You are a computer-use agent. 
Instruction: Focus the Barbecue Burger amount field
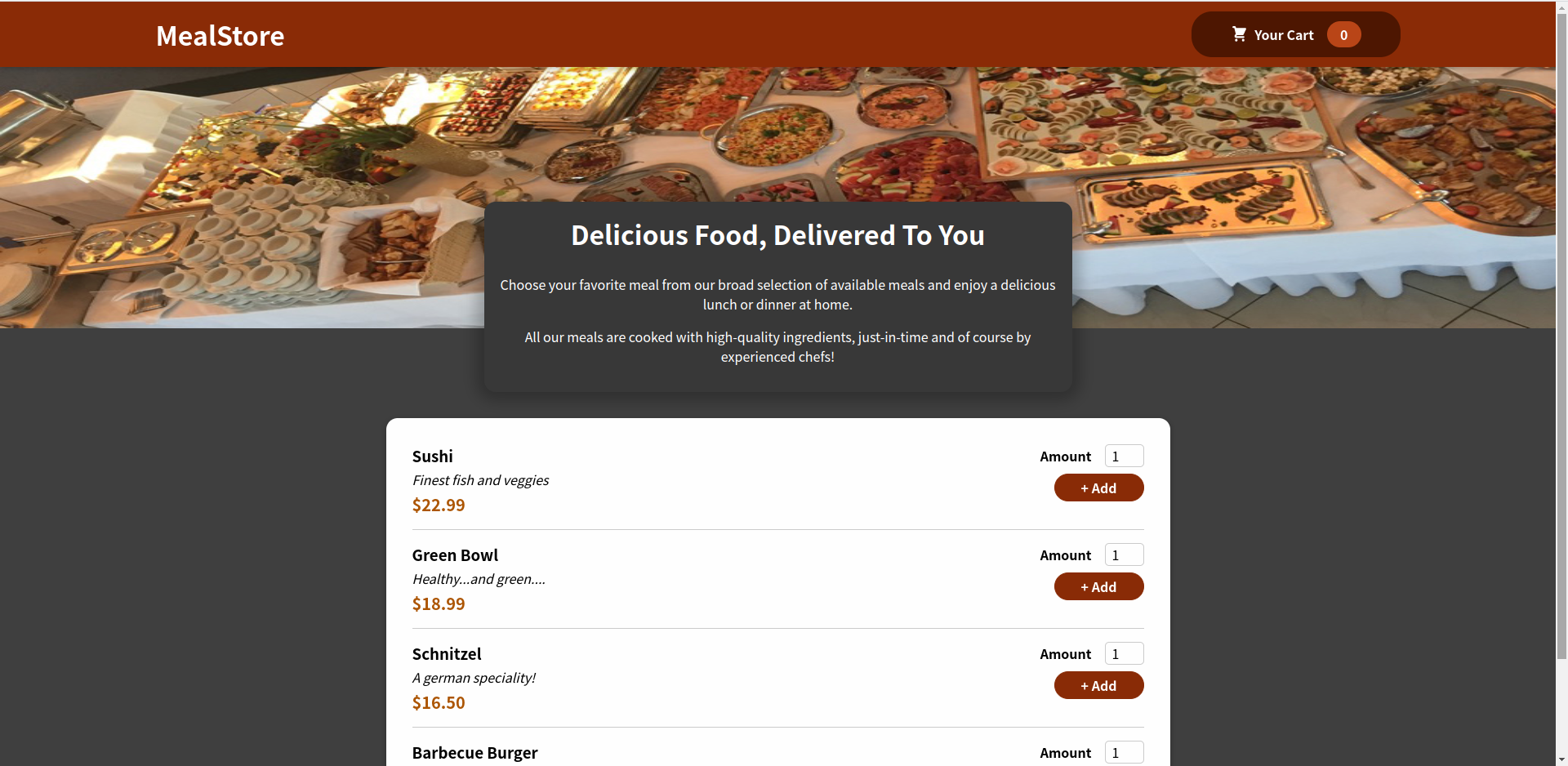coord(1124,752)
